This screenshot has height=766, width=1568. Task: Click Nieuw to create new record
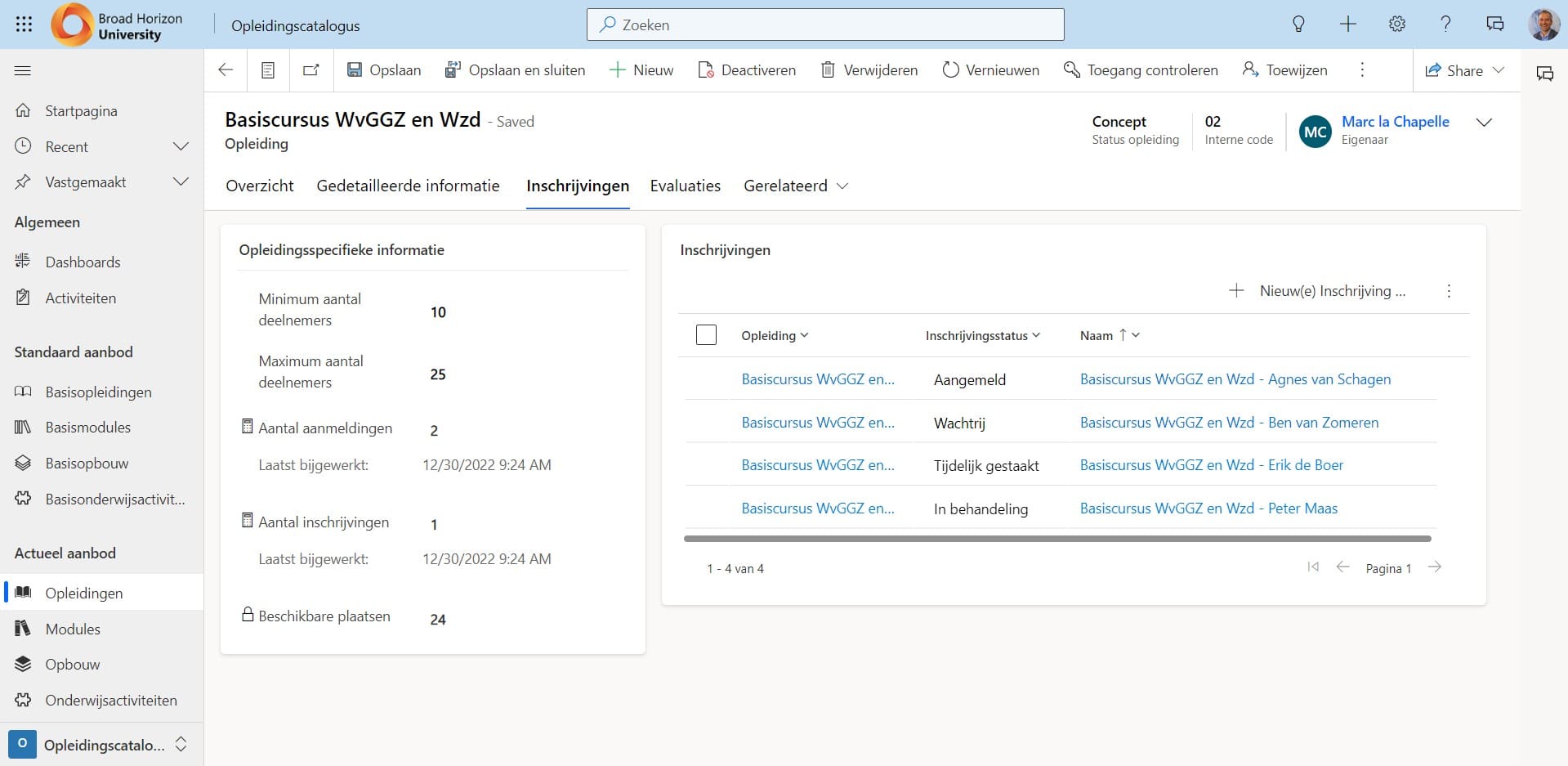(641, 70)
